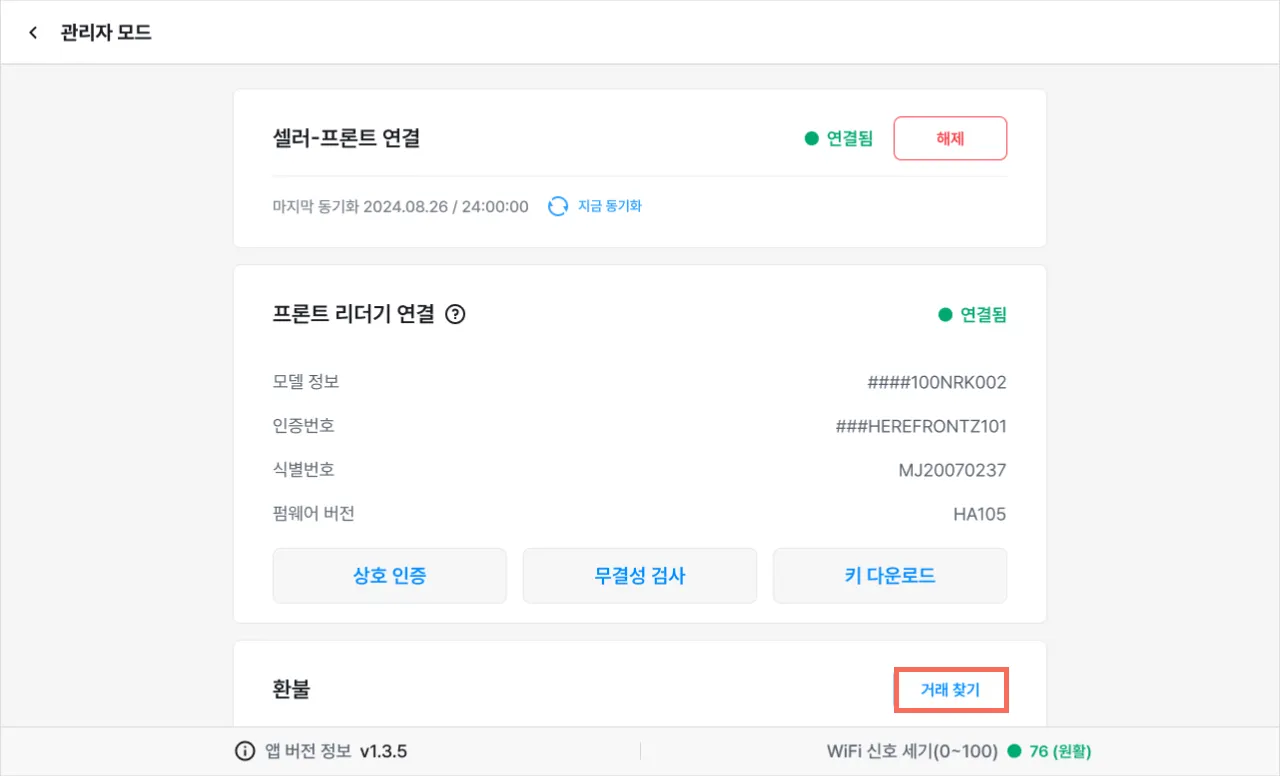Click the app version number v1.3.5
The width and height of the screenshot is (1280, 776).
383,751
